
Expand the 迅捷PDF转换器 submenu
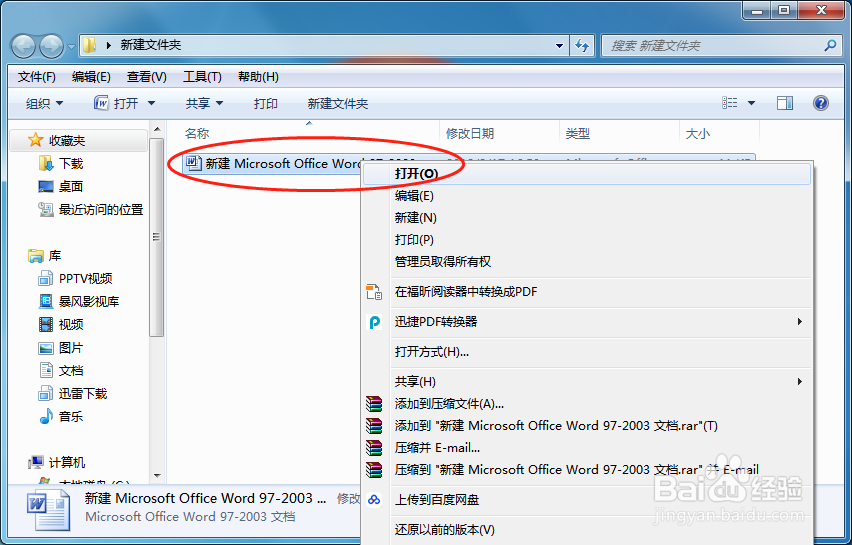click(x=587, y=322)
